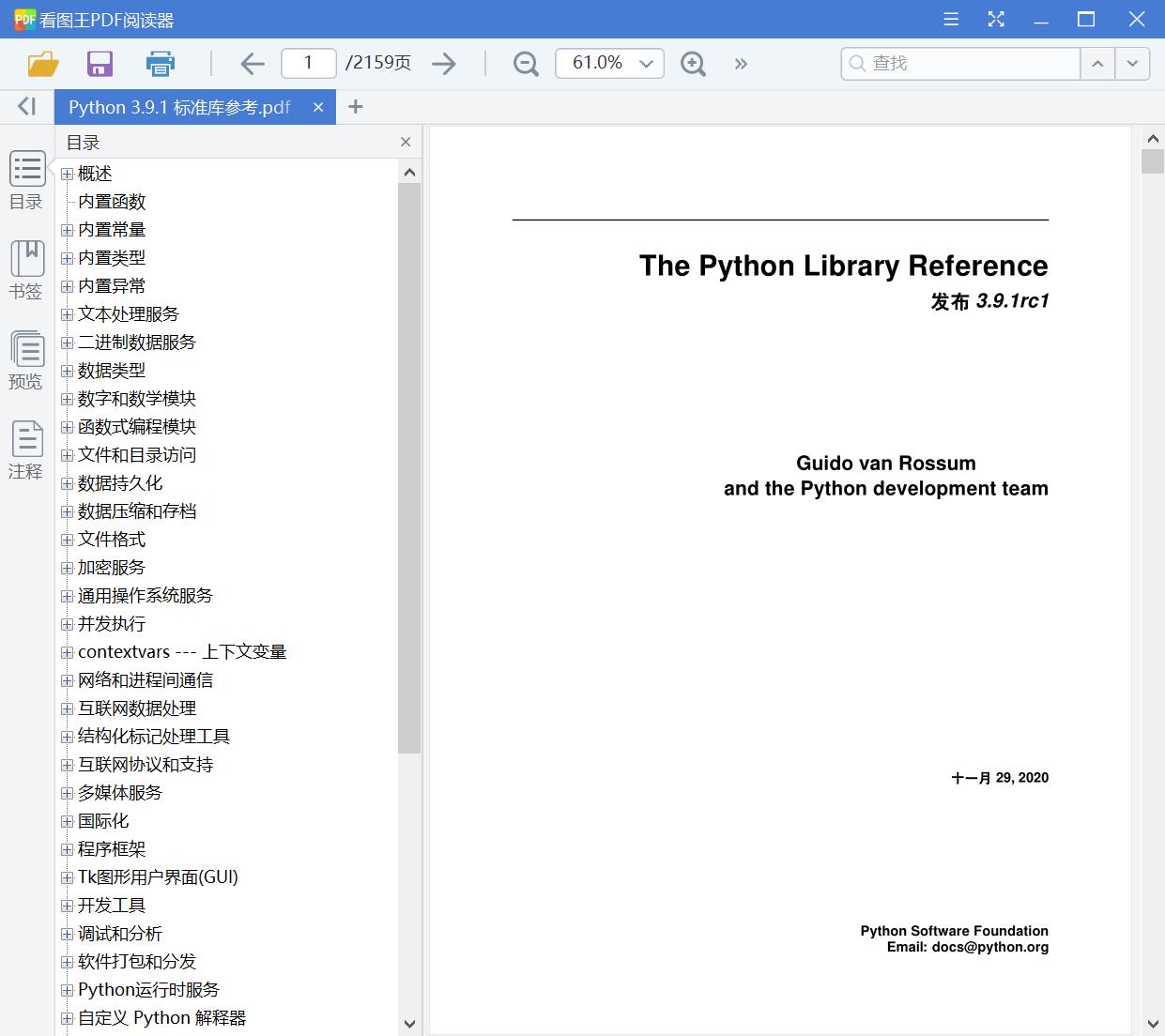Go to the next page with the right arrow
The width and height of the screenshot is (1165, 1036).
(x=444, y=63)
